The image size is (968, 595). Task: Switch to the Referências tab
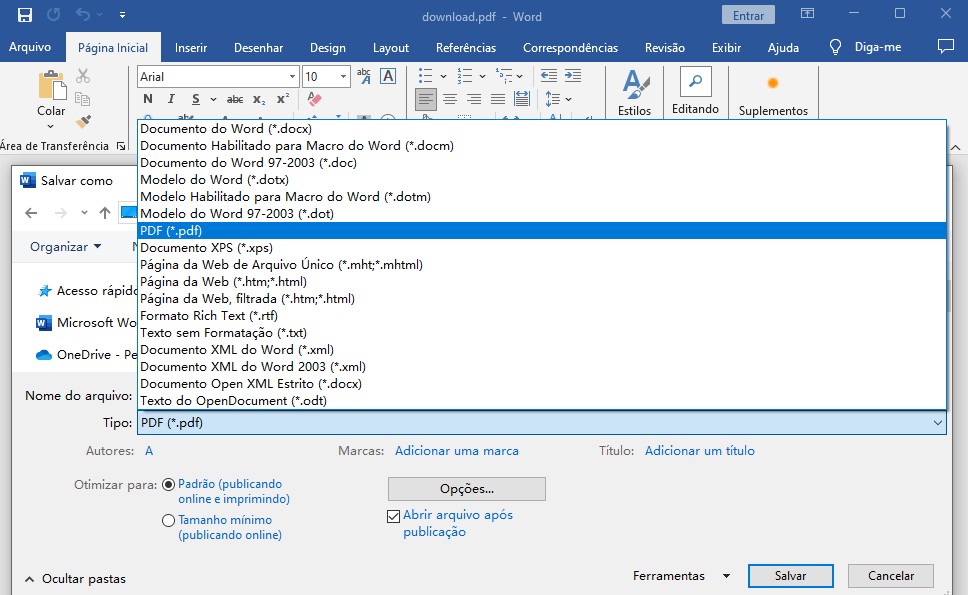click(465, 48)
